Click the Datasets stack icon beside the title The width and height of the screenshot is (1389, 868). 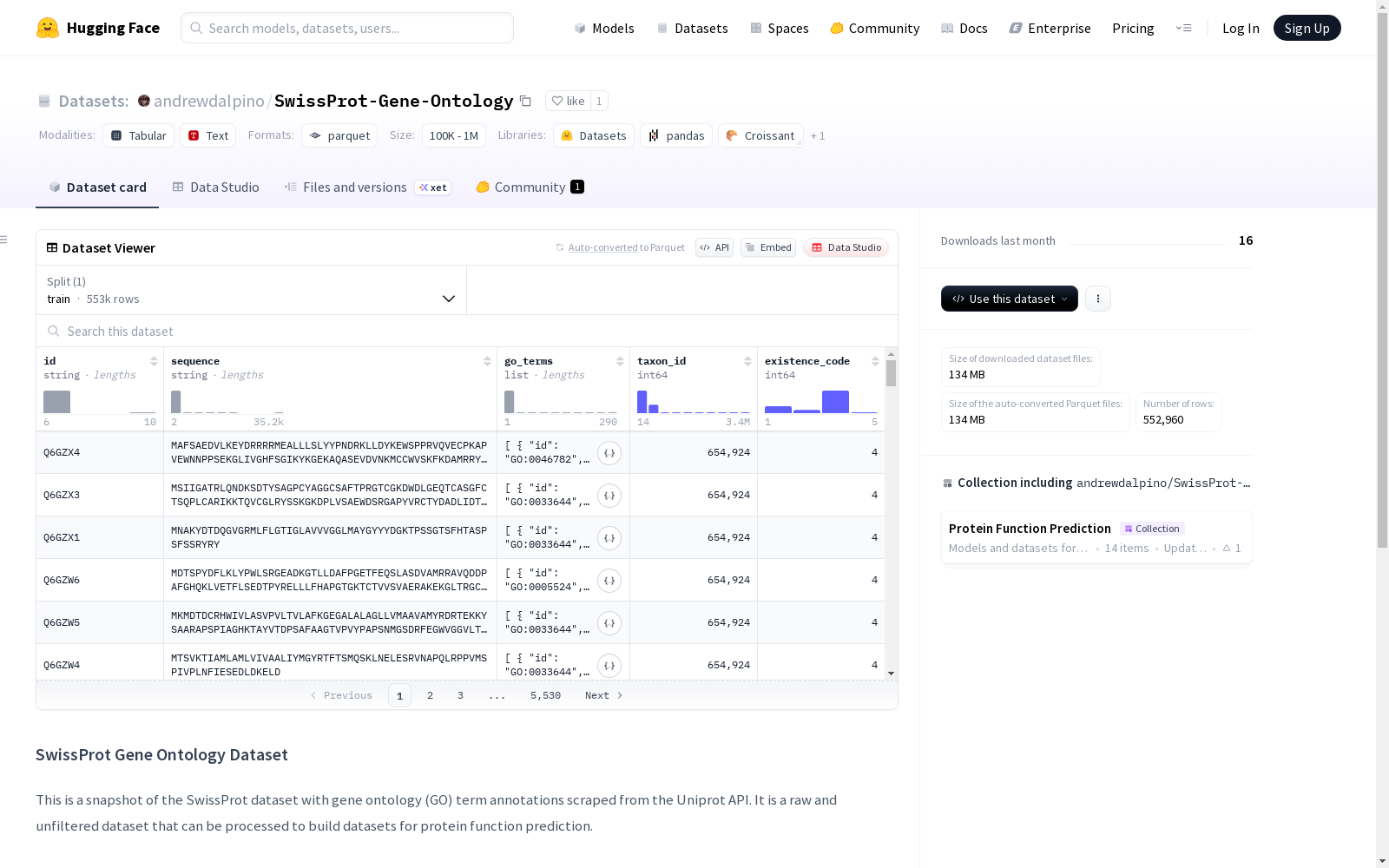coord(44,101)
